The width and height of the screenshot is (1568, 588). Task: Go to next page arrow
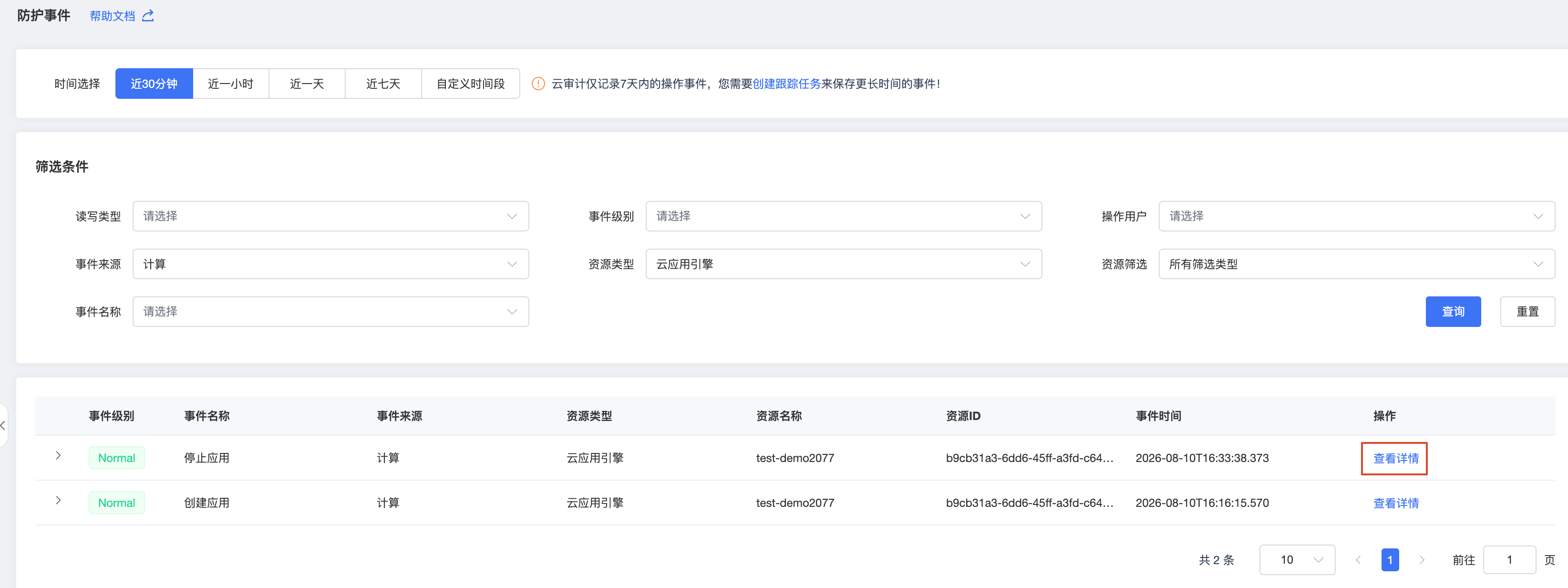point(1422,559)
